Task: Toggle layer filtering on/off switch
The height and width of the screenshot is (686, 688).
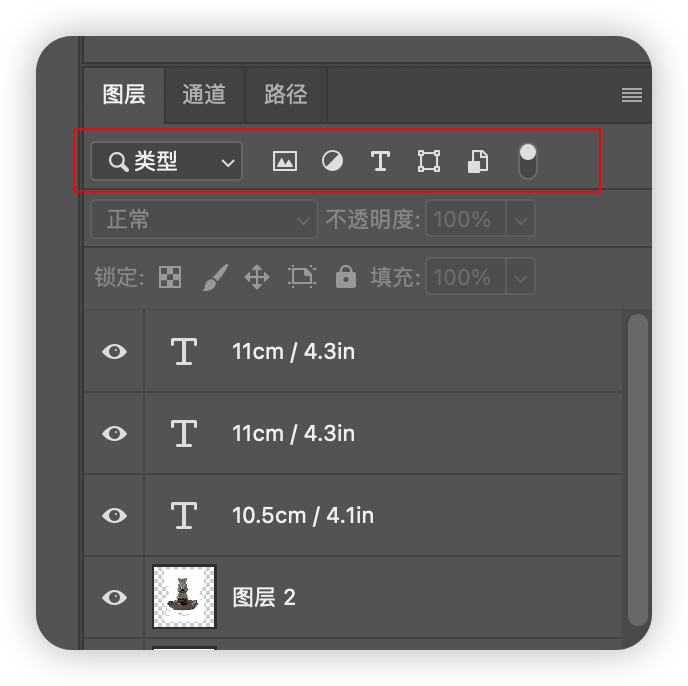Action: [527, 161]
